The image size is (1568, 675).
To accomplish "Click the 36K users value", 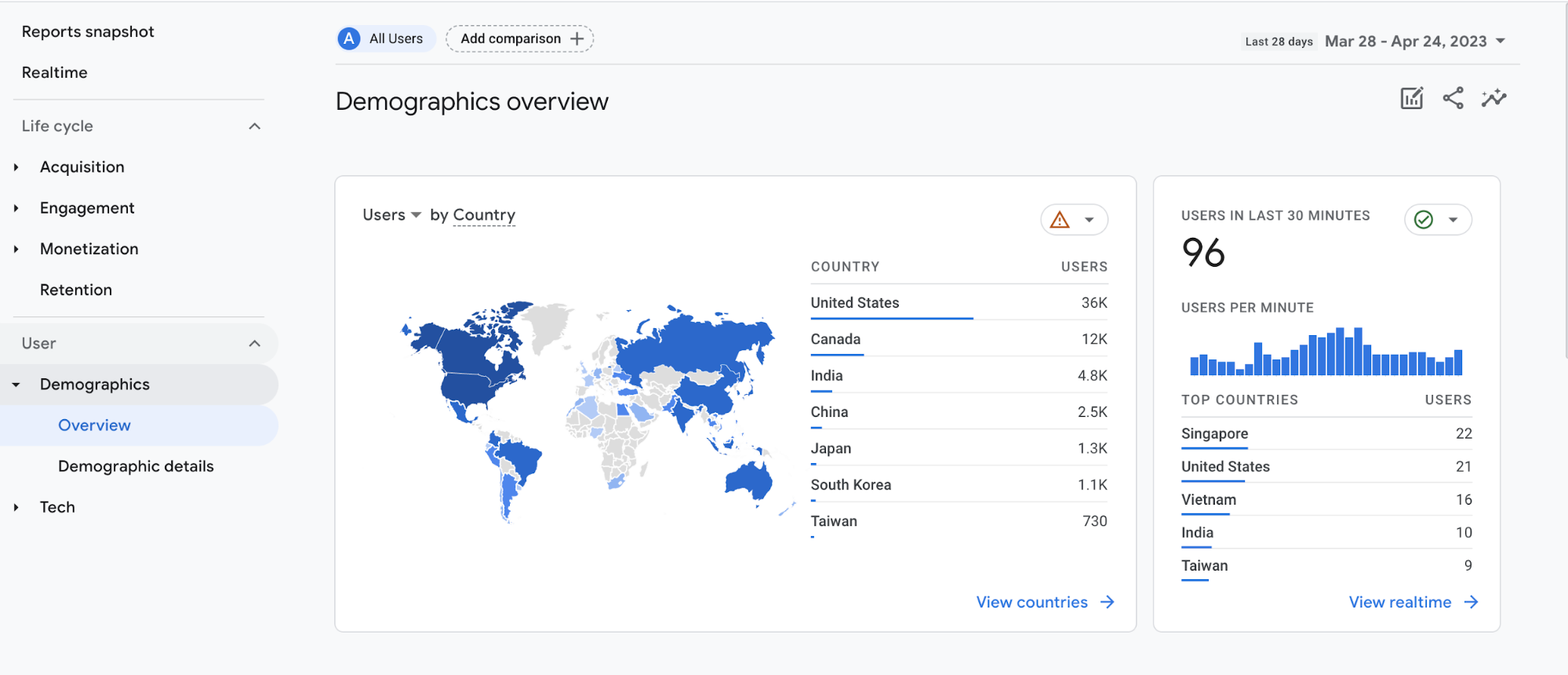I will (1094, 303).
